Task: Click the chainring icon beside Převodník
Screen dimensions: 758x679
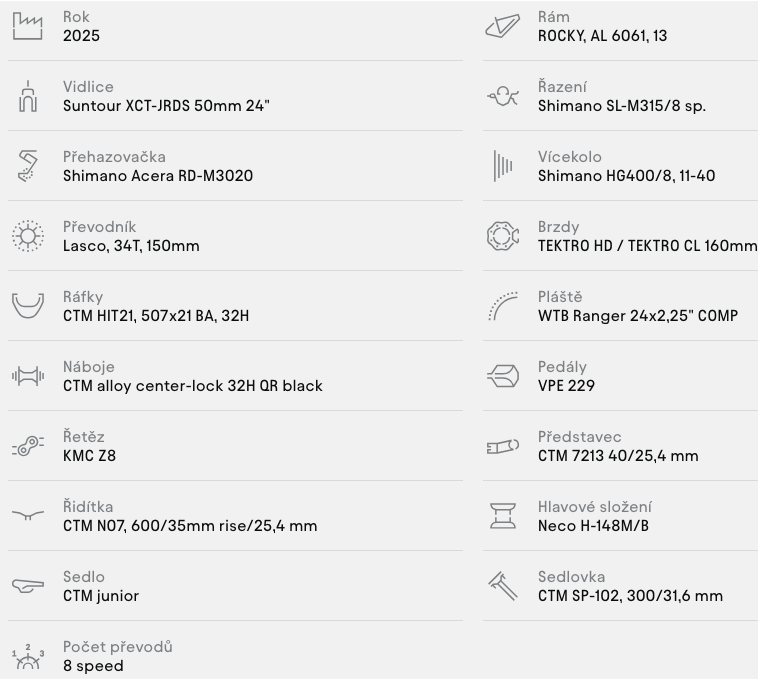Action: pos(28,236)
